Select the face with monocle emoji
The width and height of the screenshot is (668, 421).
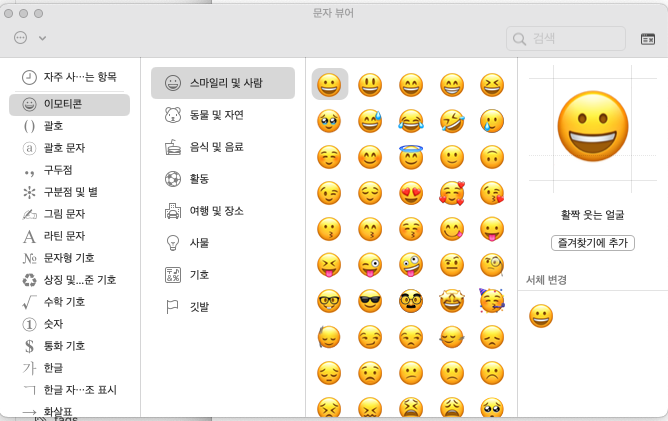point(492,265)
